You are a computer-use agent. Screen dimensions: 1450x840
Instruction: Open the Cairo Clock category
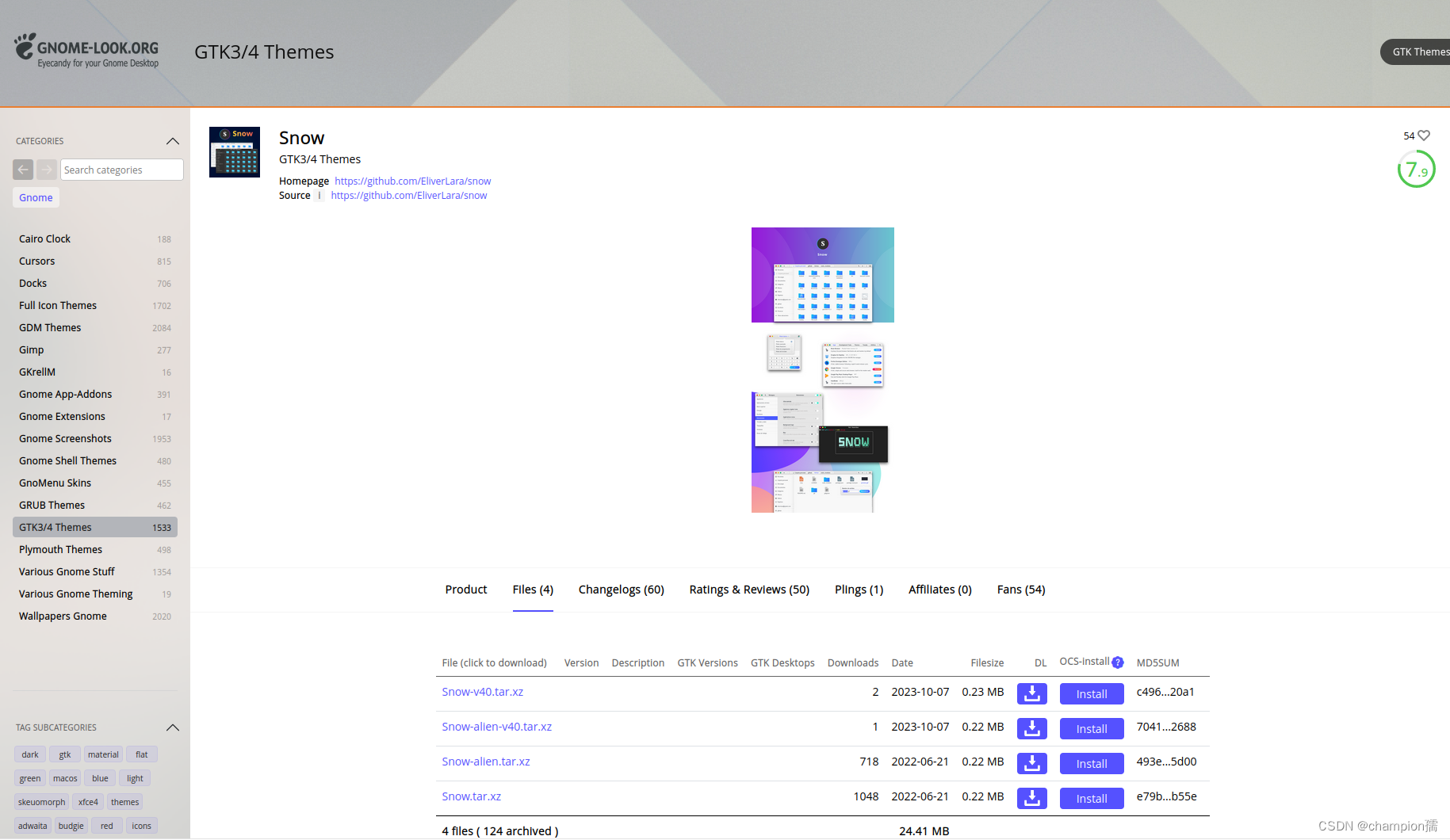95,239
